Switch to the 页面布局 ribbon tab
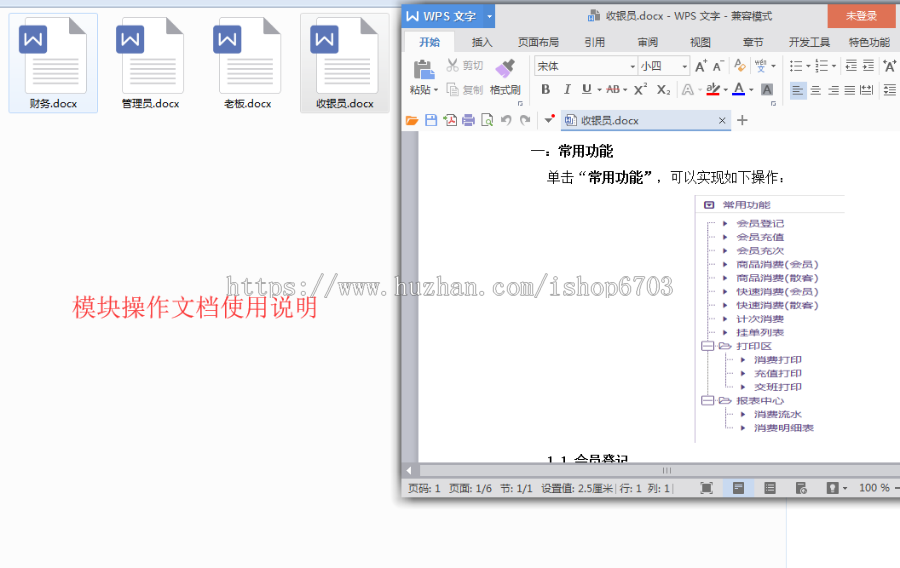The width and height of the screenshot is (900, 568). click(x=538, y=42)
